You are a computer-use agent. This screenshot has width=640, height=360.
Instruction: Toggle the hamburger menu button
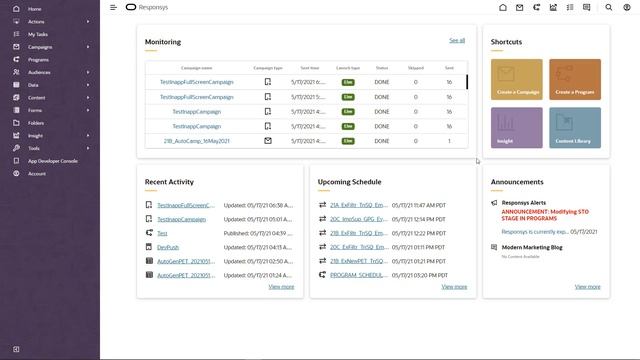(x=113, y=7)
